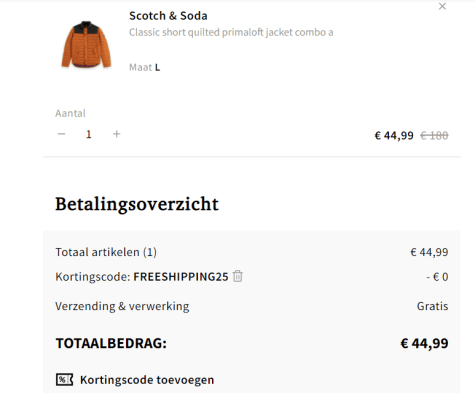The height and width of the screenshot is (393, 475).
Task: Decrease quantity with the minus icon
Action: point(61,134)
